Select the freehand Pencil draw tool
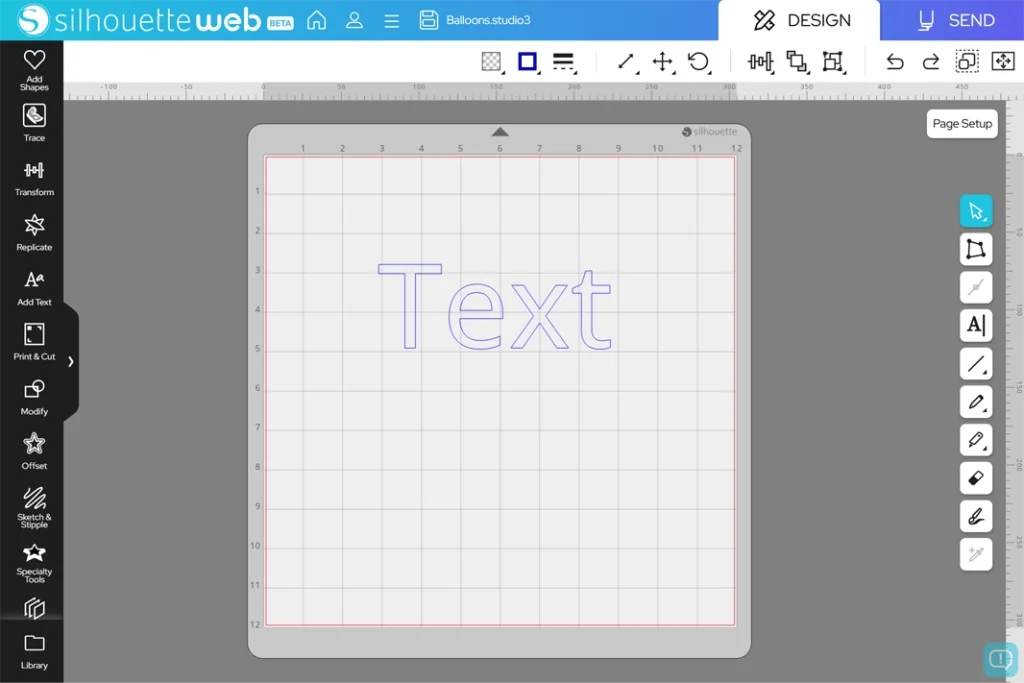This screenshot has width=1024, height=683. [x=976, y=402]
